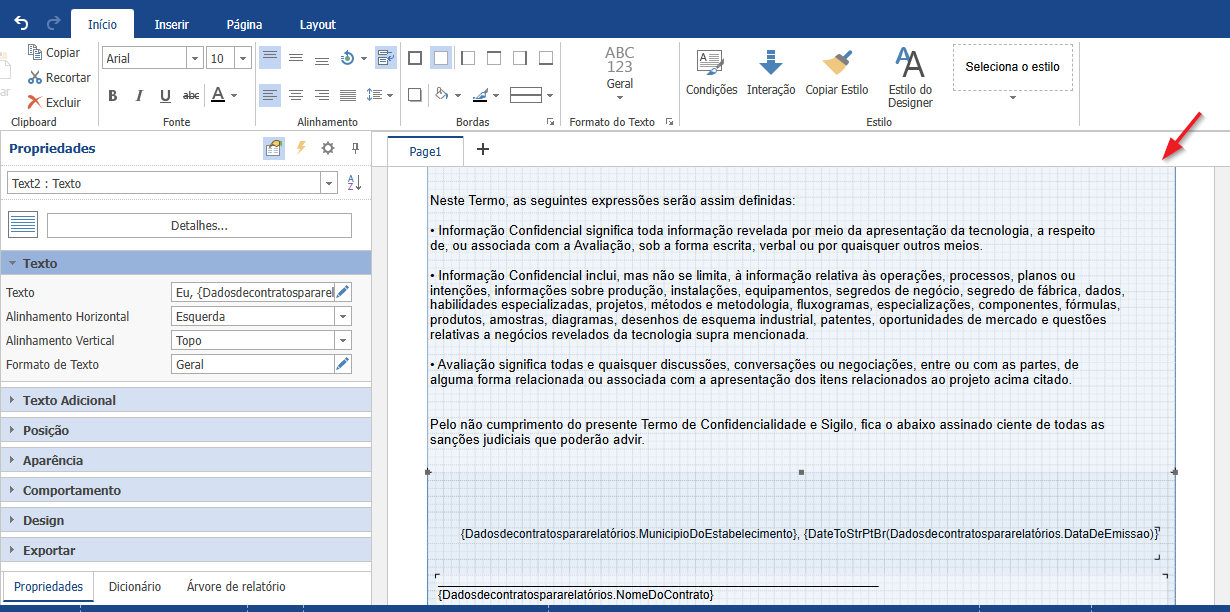Image resolution: width=1230 pixels, height=612 pixels.
Task: Set vertical alignment to bottom
Action: (322, 58)
